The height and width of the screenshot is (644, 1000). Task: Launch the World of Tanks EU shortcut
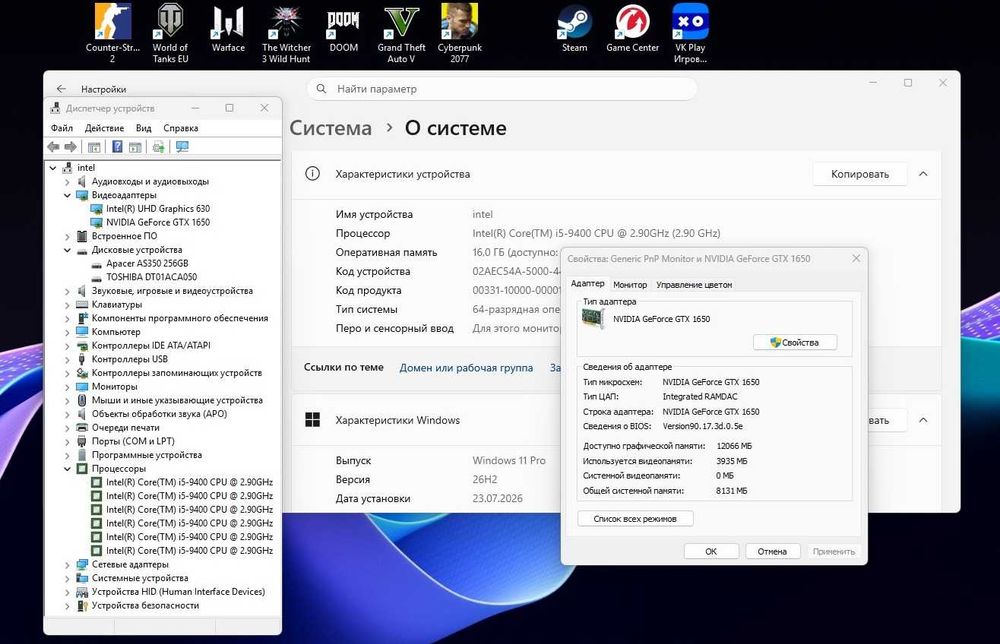[x=170, y=33]
